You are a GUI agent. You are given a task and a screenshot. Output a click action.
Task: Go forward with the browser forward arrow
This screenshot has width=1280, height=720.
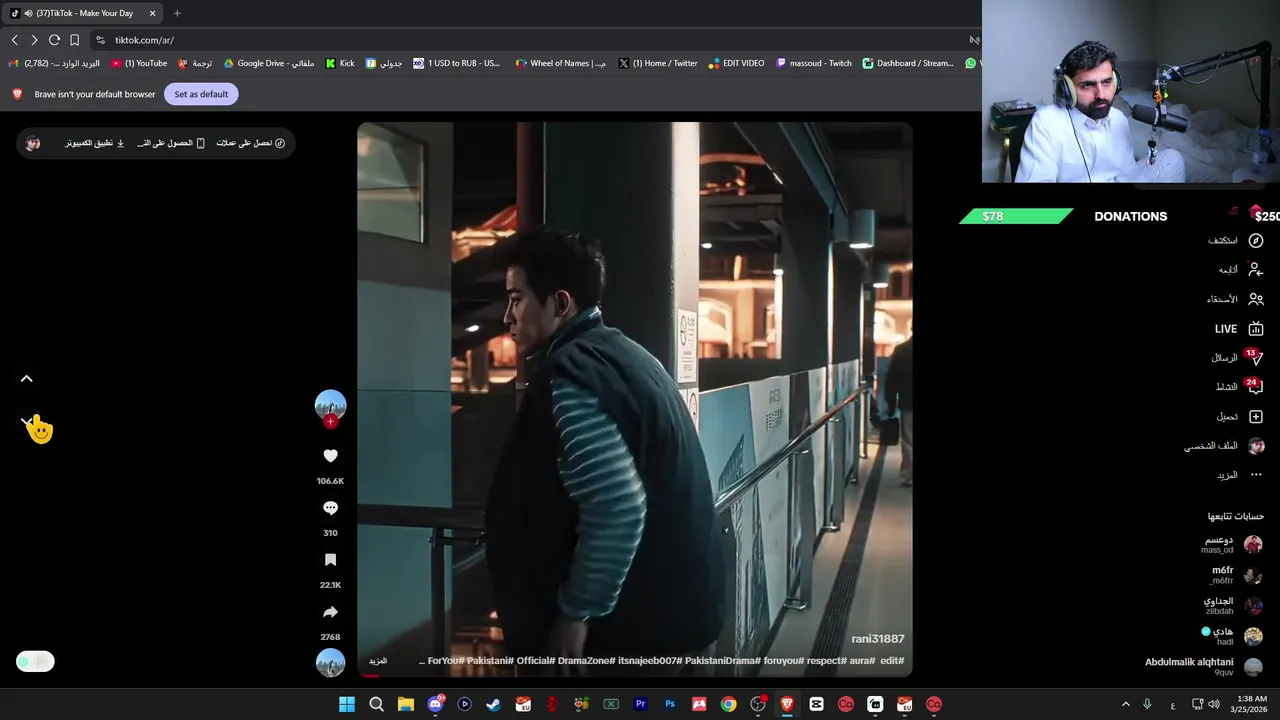coord(34,40)
